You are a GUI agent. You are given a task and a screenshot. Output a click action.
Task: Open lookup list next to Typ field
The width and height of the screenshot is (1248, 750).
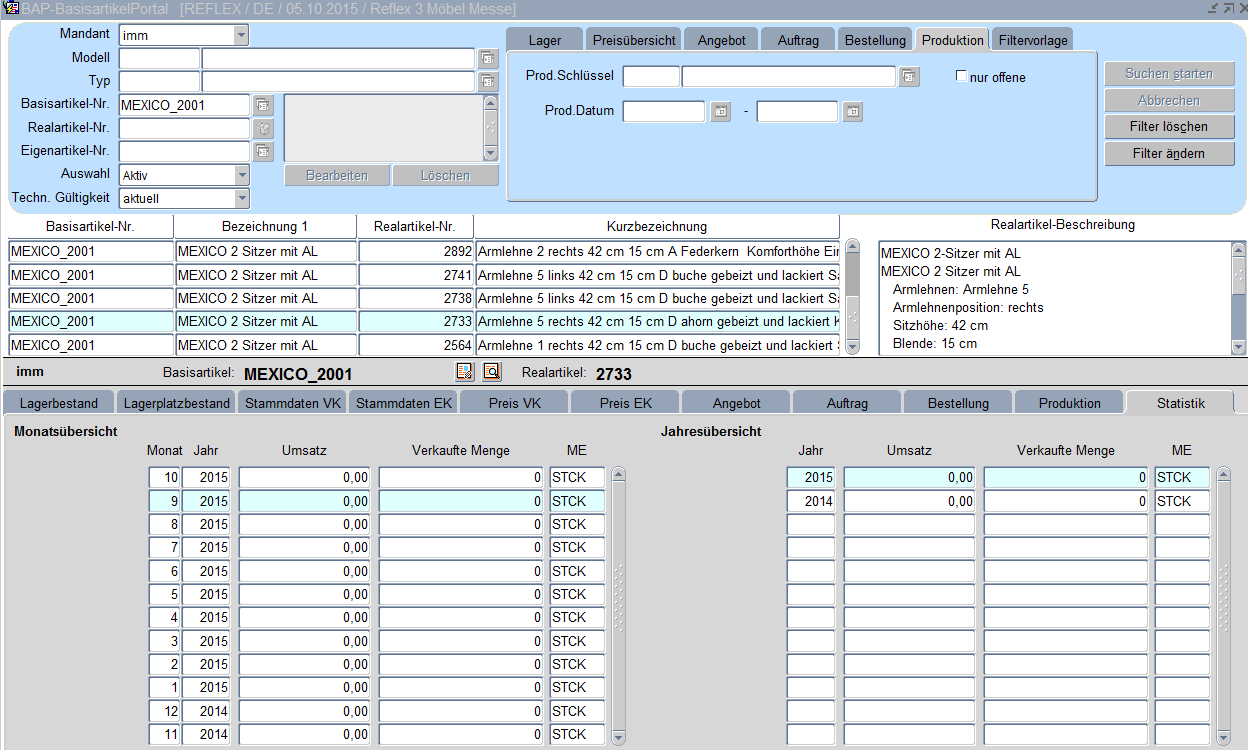coord(487,82)
